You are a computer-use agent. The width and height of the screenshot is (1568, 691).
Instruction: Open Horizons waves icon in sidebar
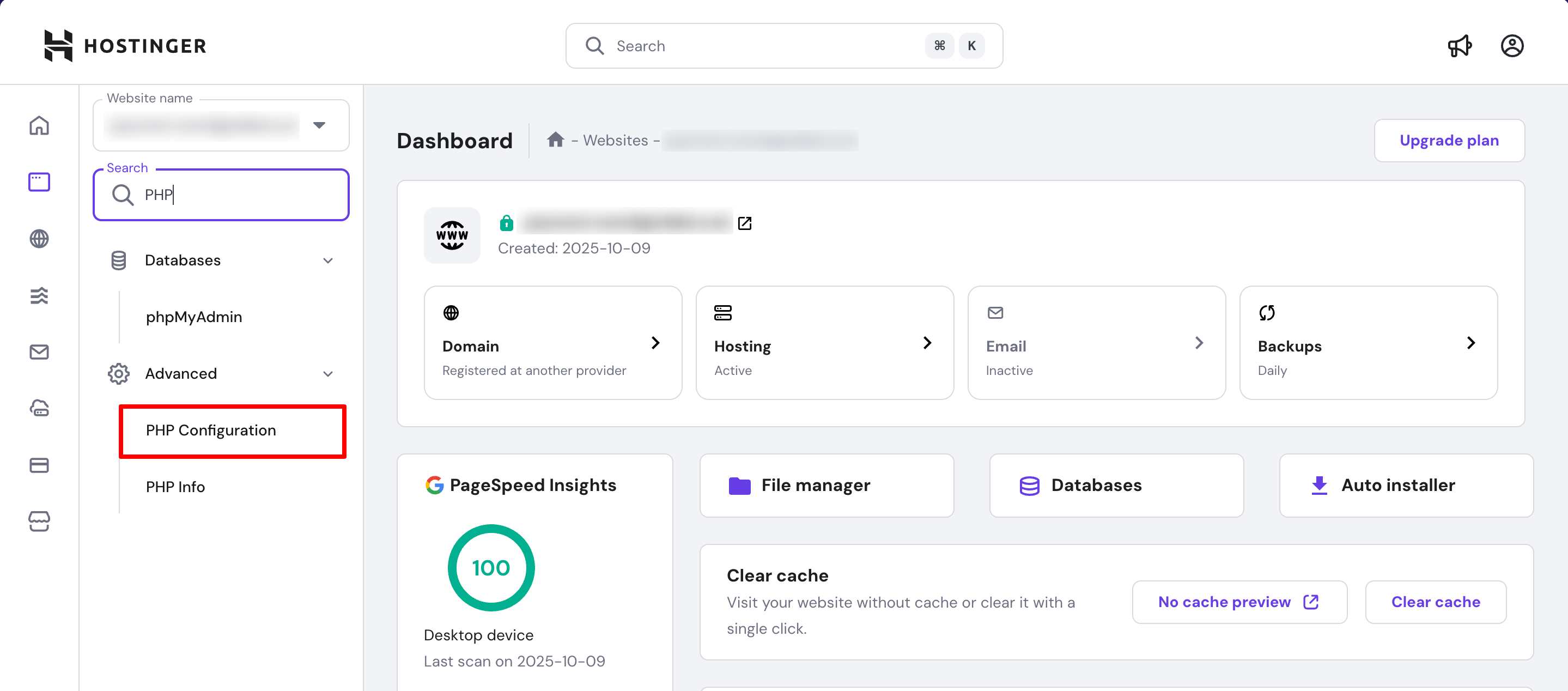pos(39,295)
